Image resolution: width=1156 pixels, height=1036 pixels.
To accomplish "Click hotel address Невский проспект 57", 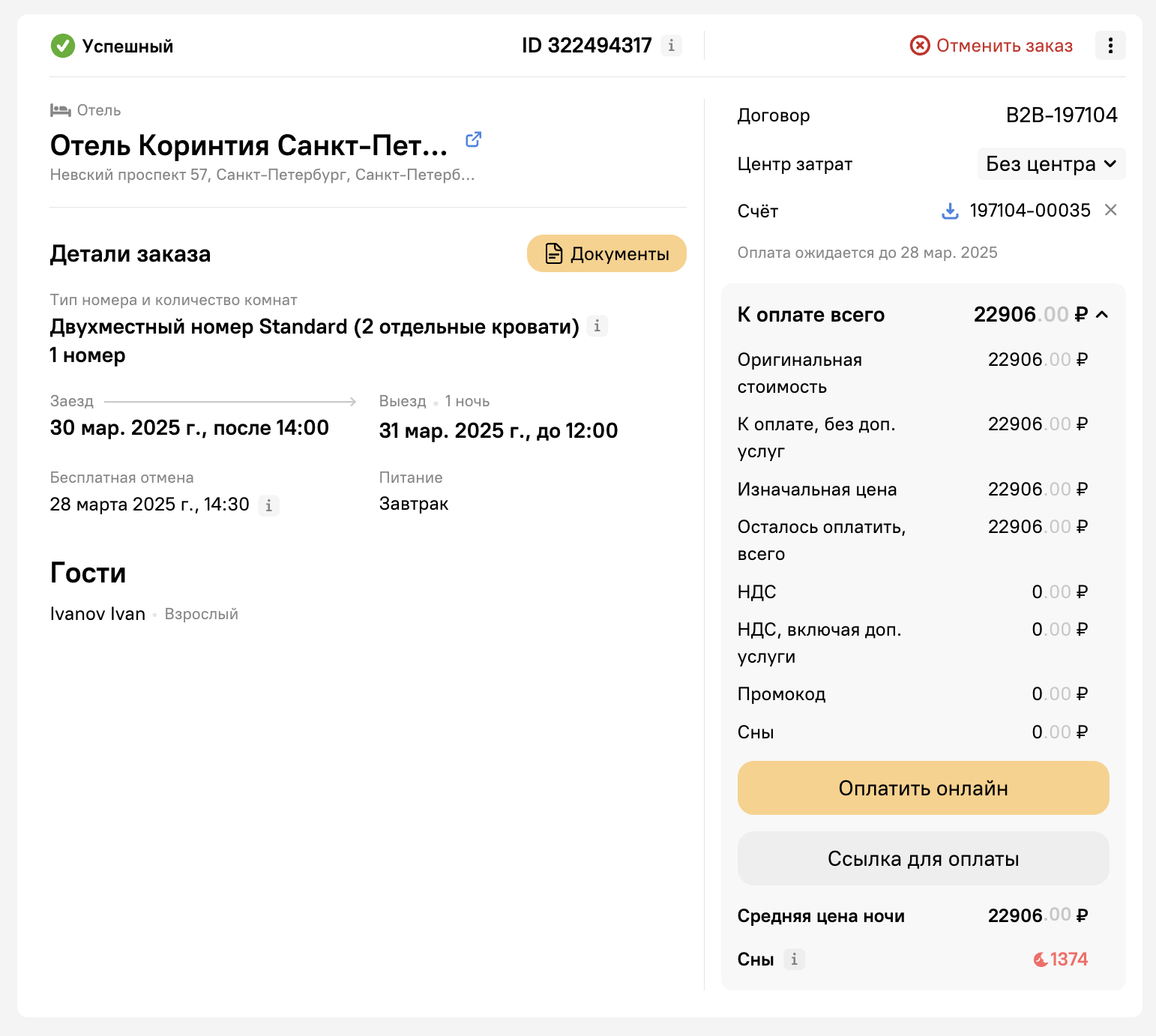I will point(262,175).
